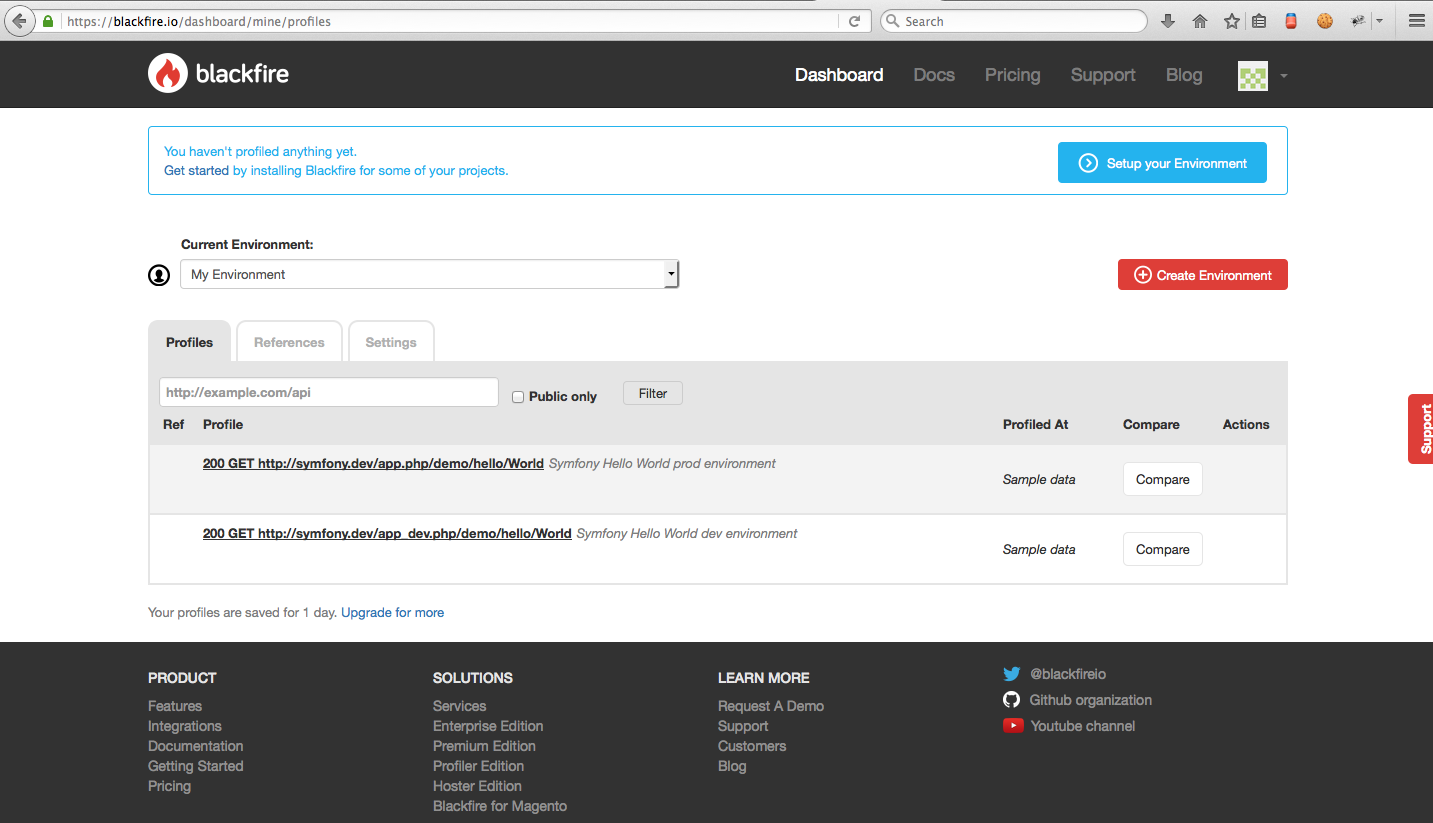Reload the page with the refresh icon
1433x823 pixels.
(x=854, y=21)
